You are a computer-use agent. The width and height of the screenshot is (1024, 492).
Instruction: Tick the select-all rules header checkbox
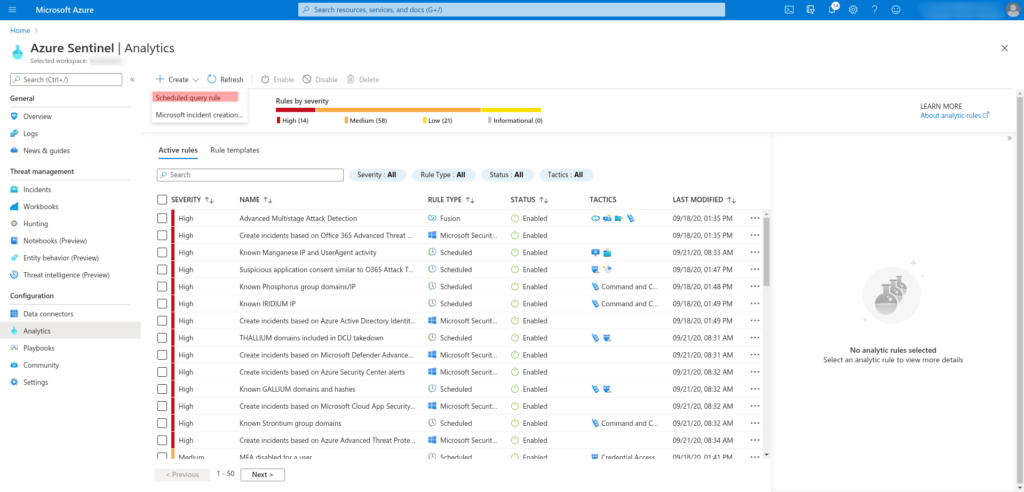pos(162,200)
